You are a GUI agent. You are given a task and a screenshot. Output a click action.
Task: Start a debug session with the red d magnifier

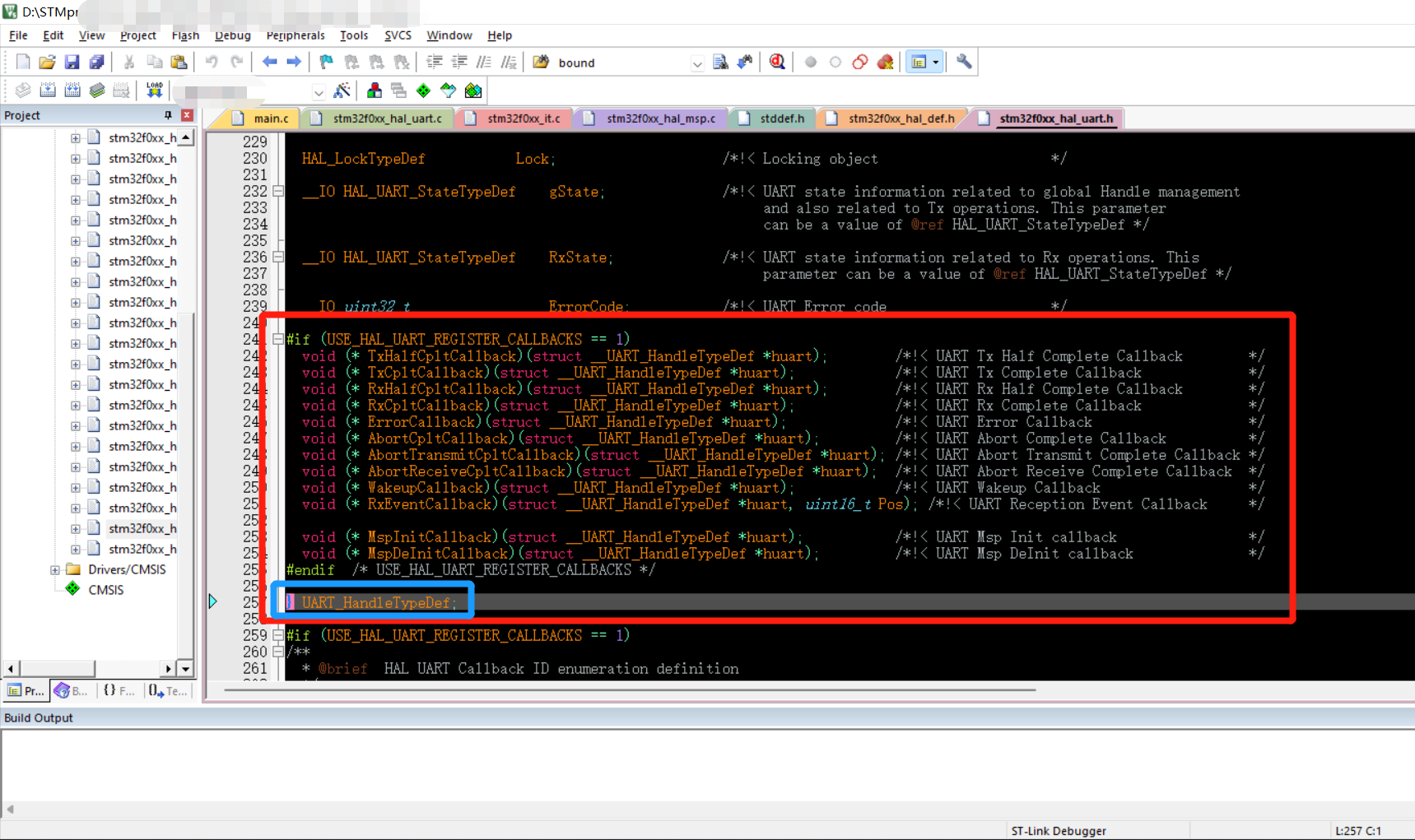[x=777, y=62]
